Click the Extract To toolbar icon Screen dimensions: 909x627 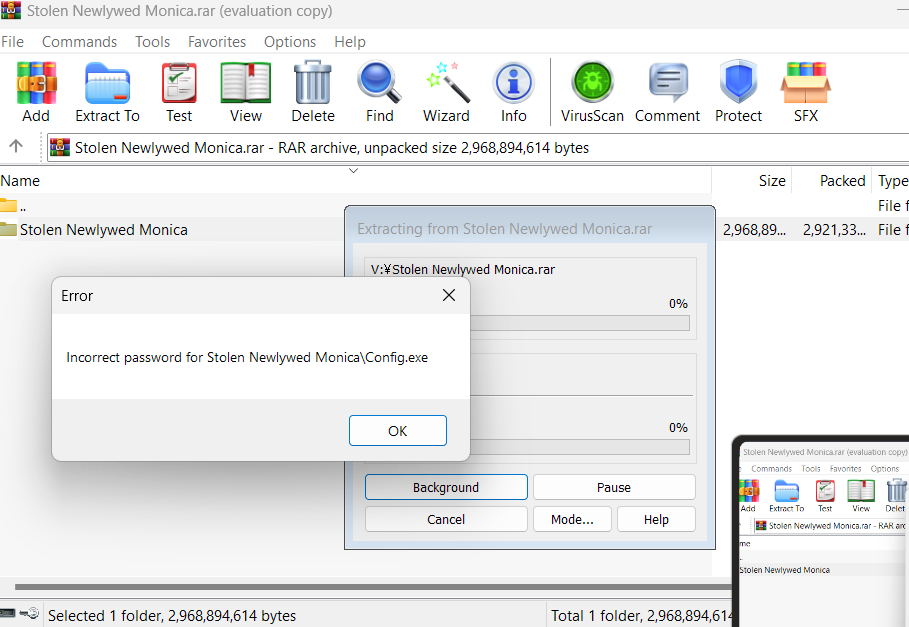[x=107, y=84]
